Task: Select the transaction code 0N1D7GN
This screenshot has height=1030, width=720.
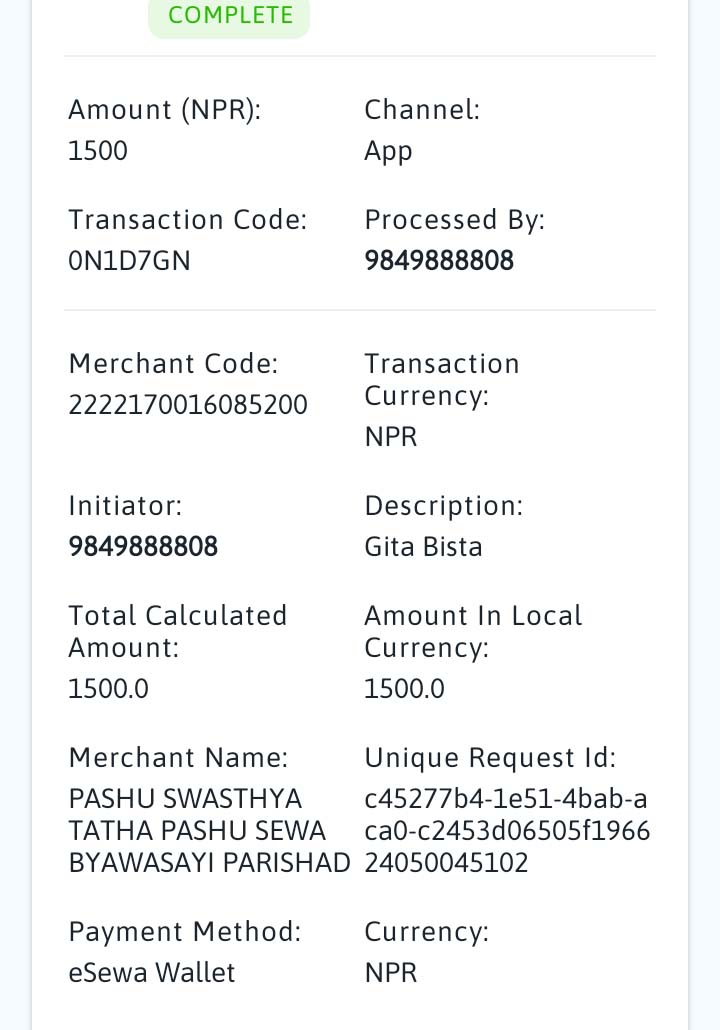Action: coord(129,261)
